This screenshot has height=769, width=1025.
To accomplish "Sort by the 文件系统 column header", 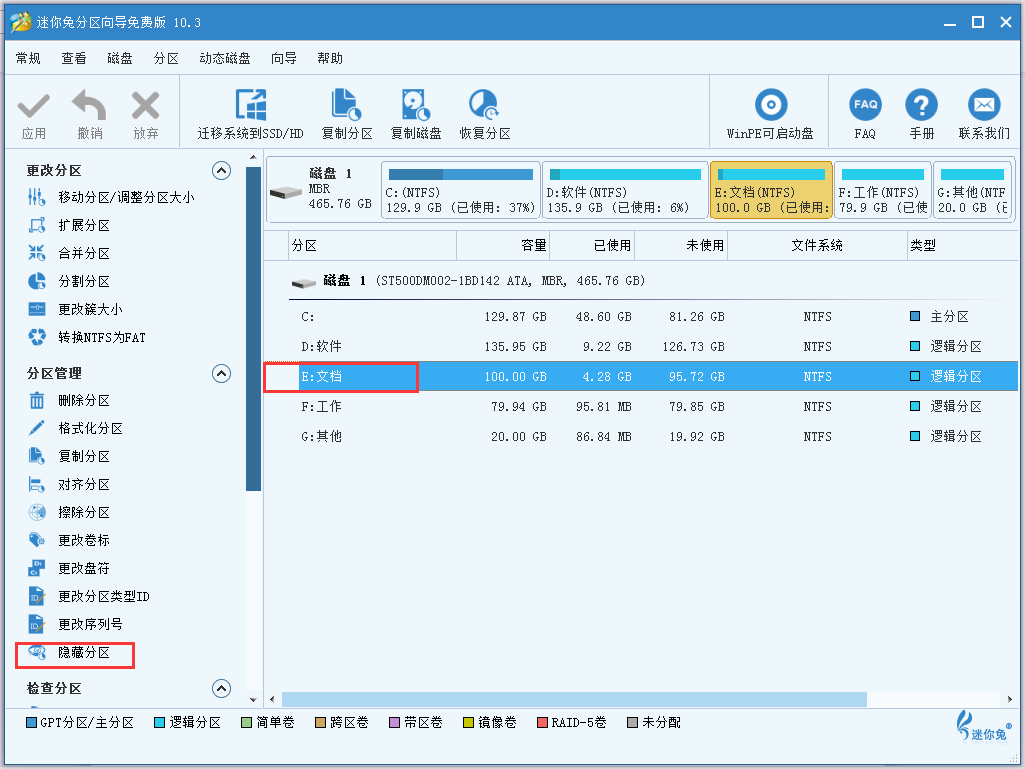I will (x=817, y=245).
